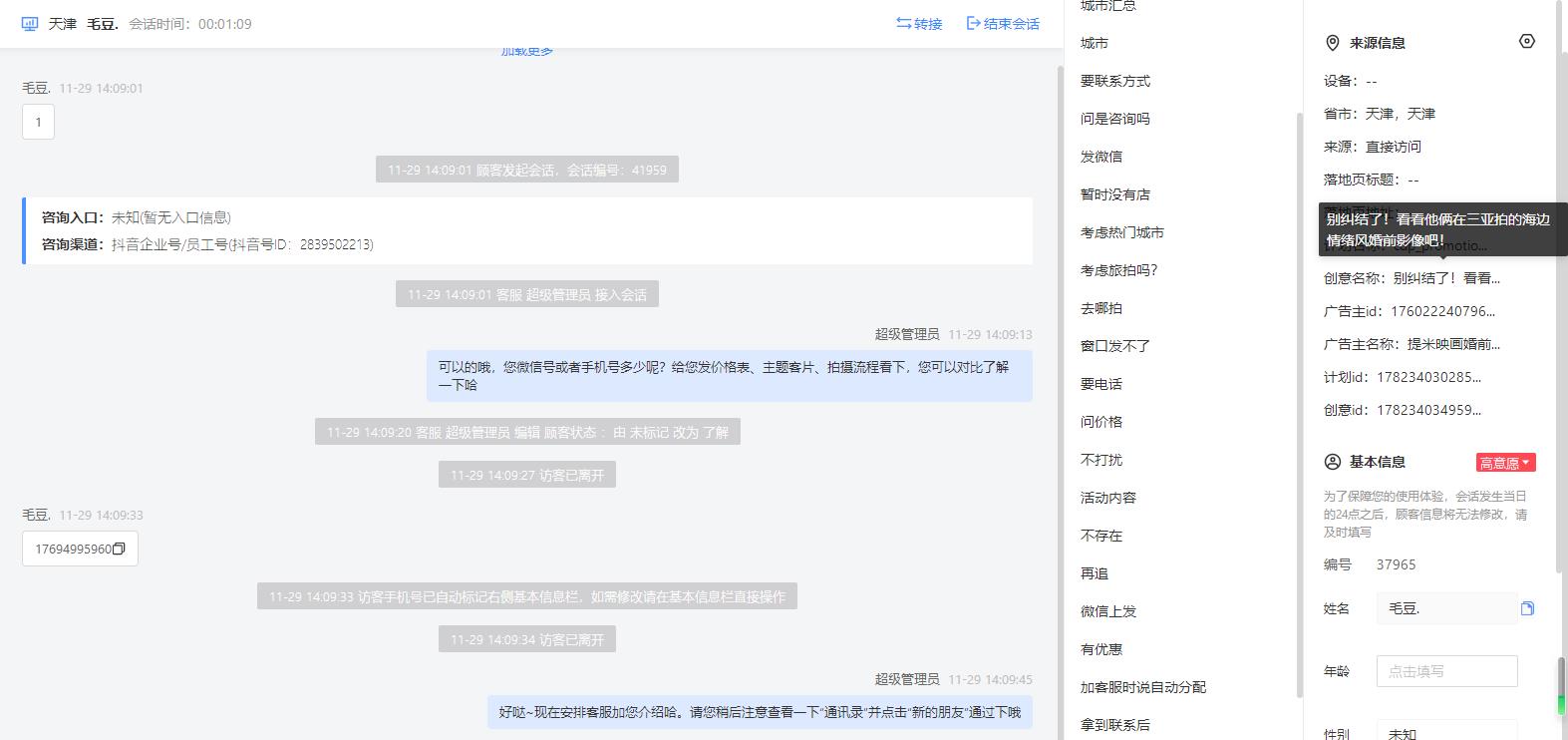Choose the 不打扰 quick reply

tap(1101, 460)
